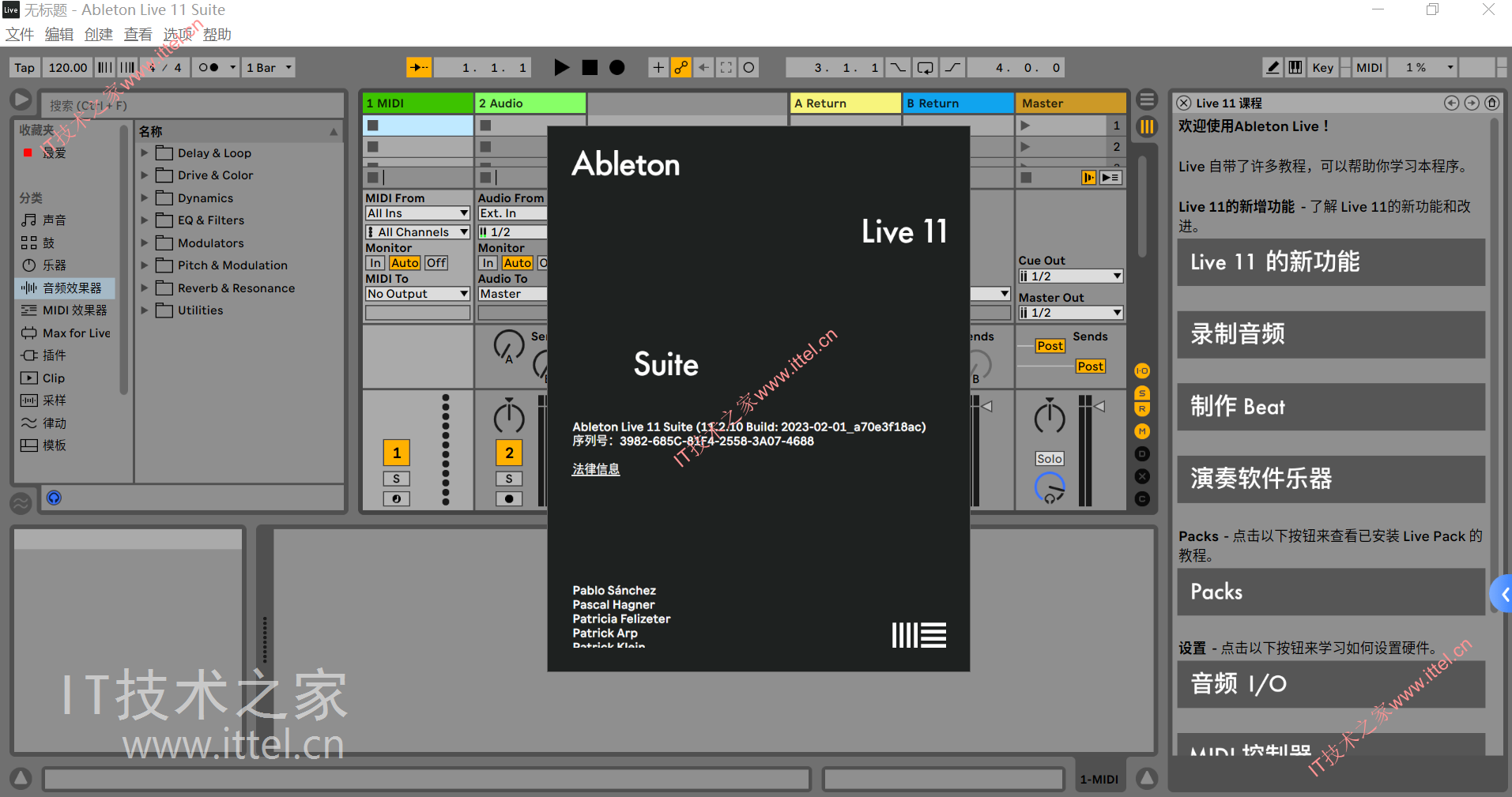Toggle the Automation Arm button
This screenshot has height=797, width=1512.
(681, 67)
